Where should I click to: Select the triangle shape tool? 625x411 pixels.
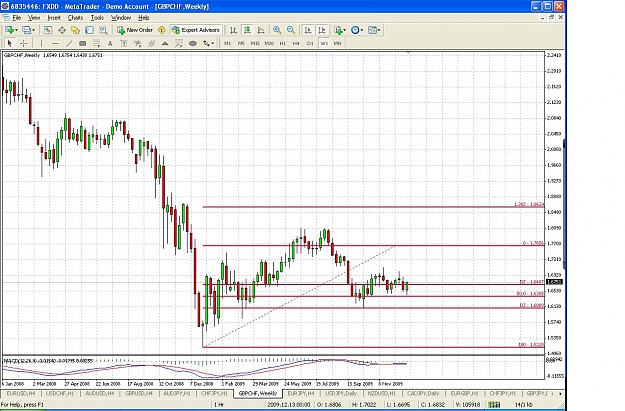[x=165, y=43]
